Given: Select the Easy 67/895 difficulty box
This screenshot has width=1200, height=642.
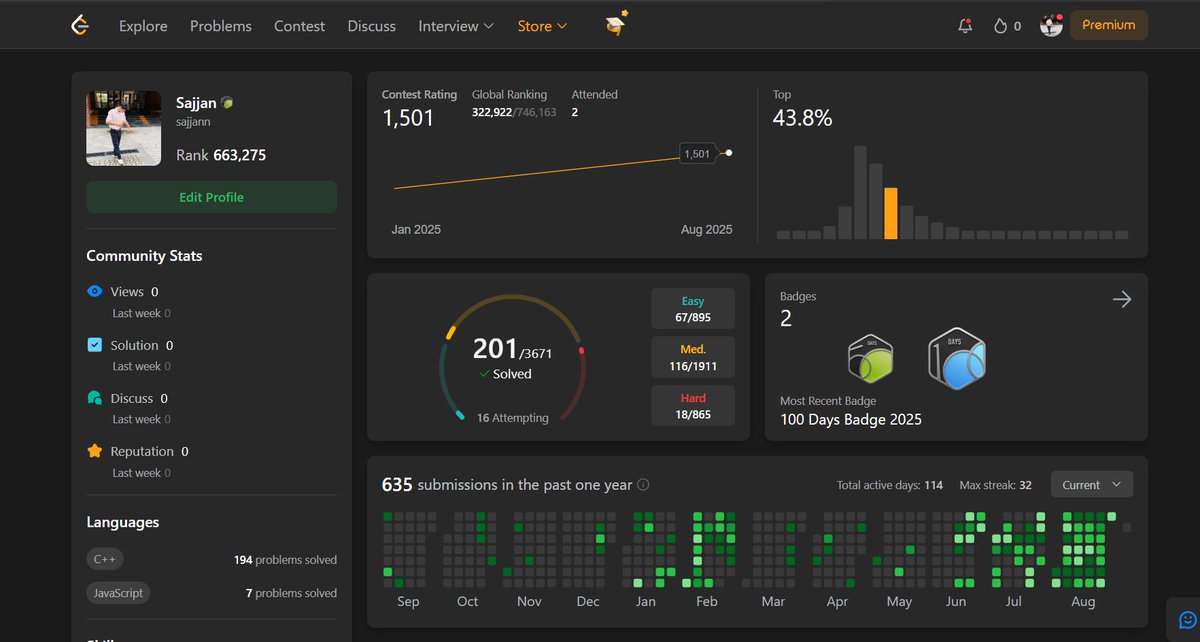Looking at the screenshot, I should point(693,309).
